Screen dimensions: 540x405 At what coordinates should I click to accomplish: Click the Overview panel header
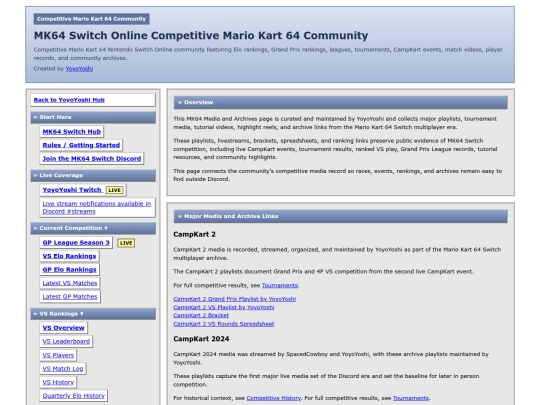pyautogui.click(x=340, y=102)
